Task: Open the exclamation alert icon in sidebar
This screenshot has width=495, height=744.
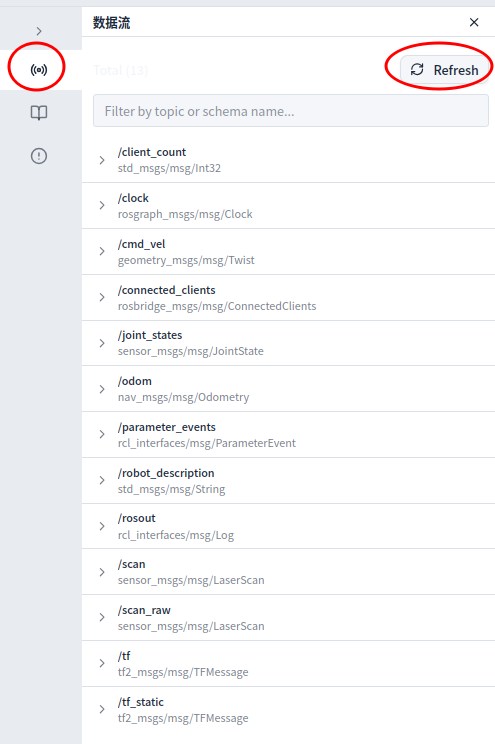Action: click(x=39, y=156)
